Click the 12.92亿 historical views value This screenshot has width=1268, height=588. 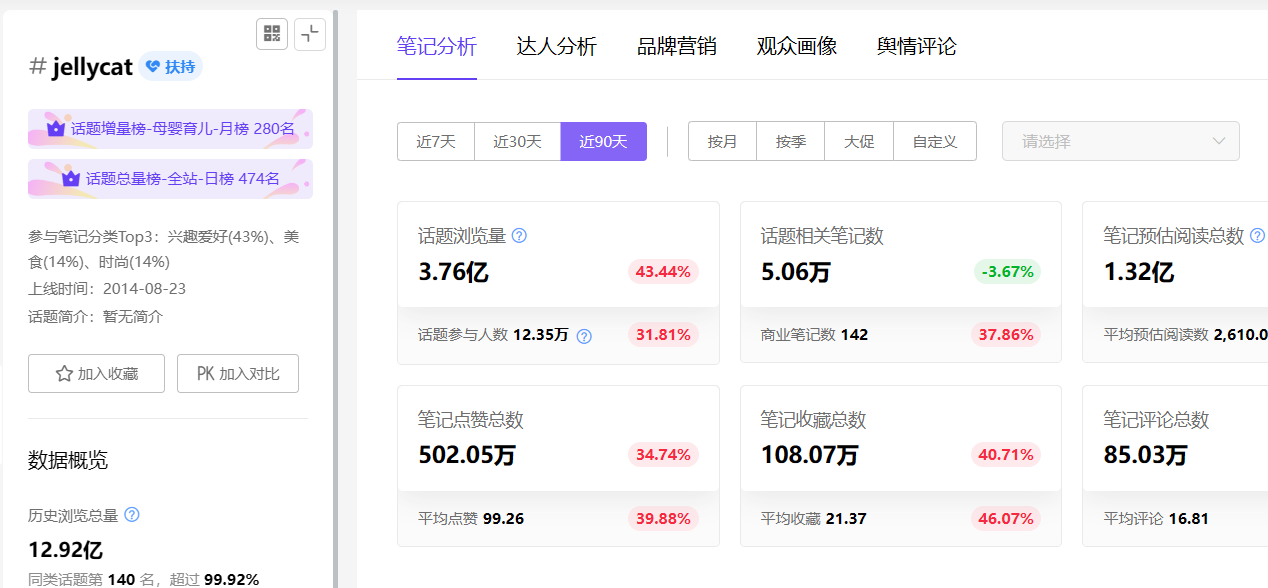[x=66, y=550]
